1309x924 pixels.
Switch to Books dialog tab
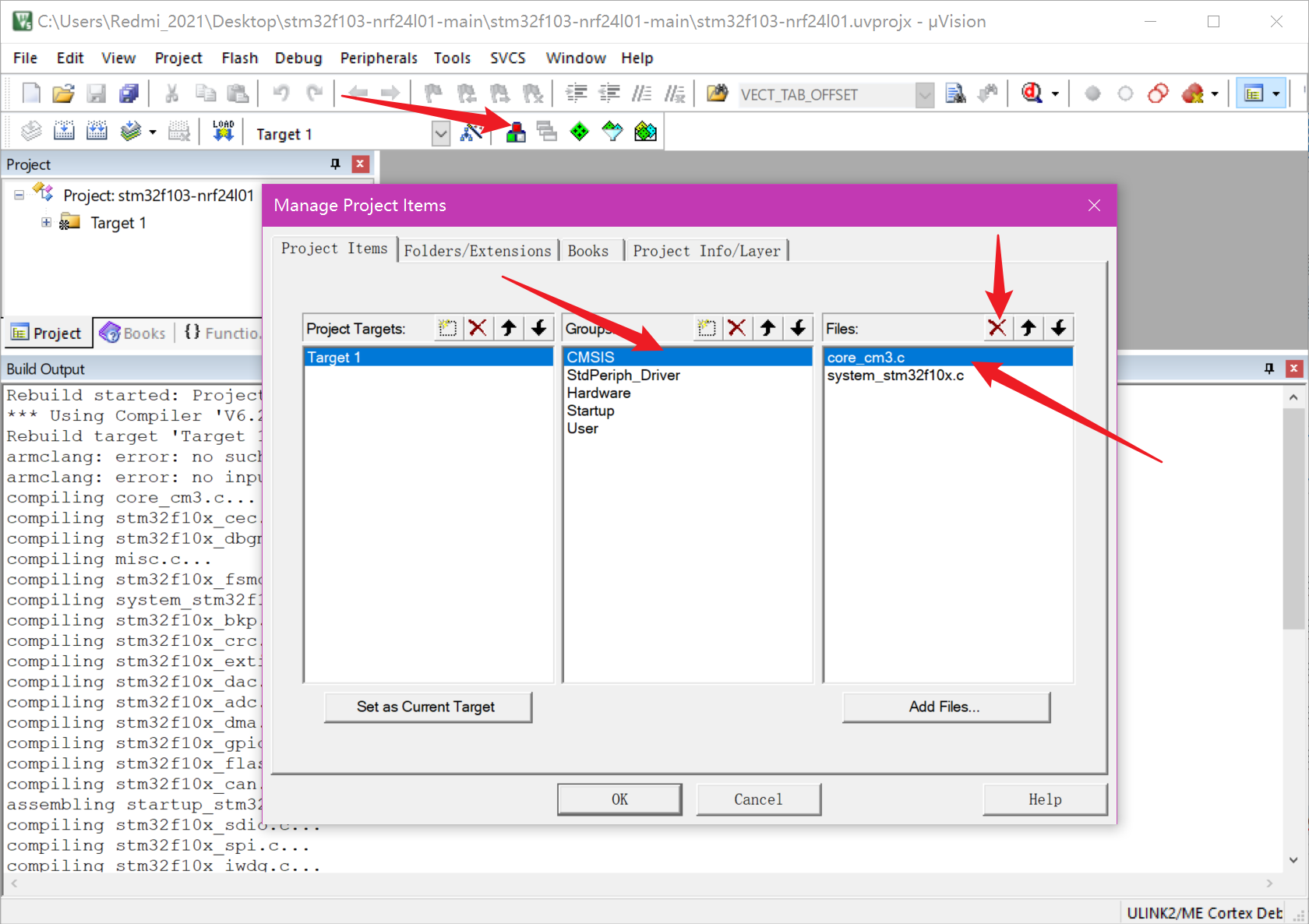click(588, 251)
